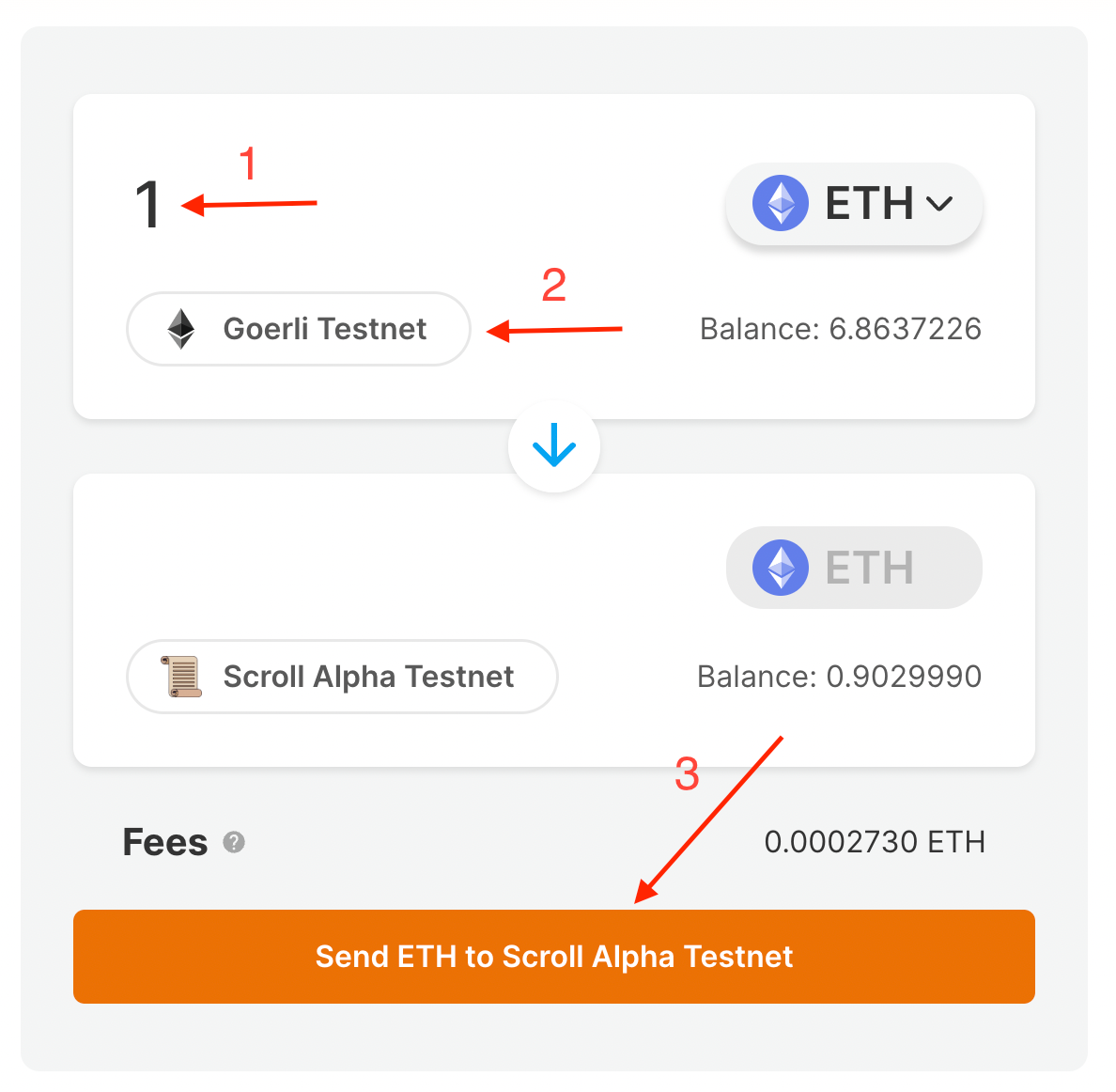Click the black Ethereum diamond beside Goerli Testnet
Image resolution: width=1116 pixels, height=1092 pixels.
(x=180, y=329)
